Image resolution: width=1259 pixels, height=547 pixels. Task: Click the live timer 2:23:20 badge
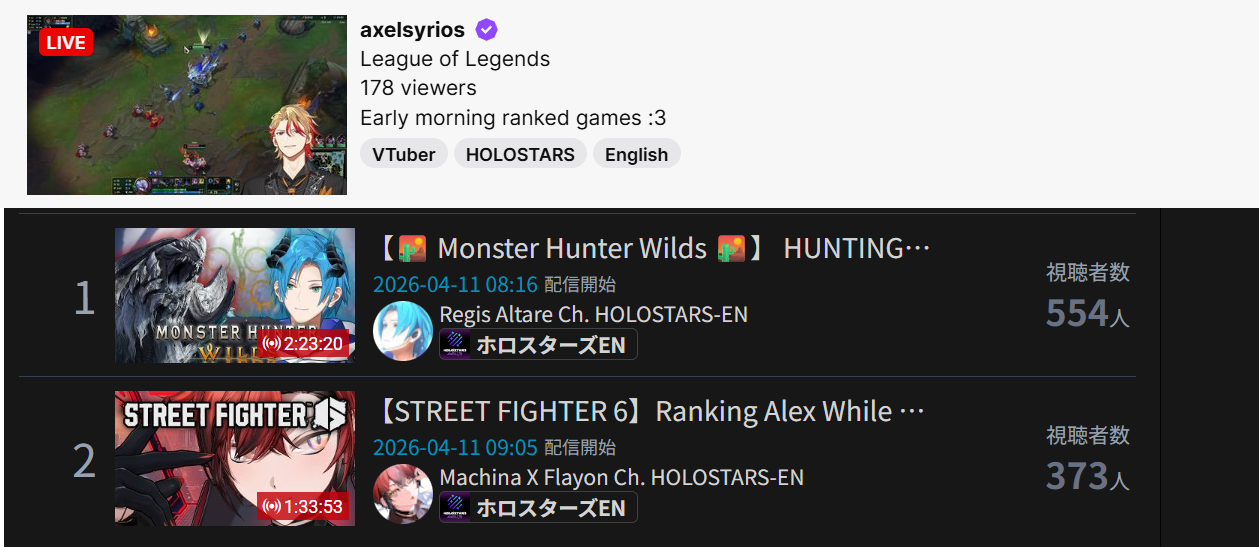click(303, 344)
